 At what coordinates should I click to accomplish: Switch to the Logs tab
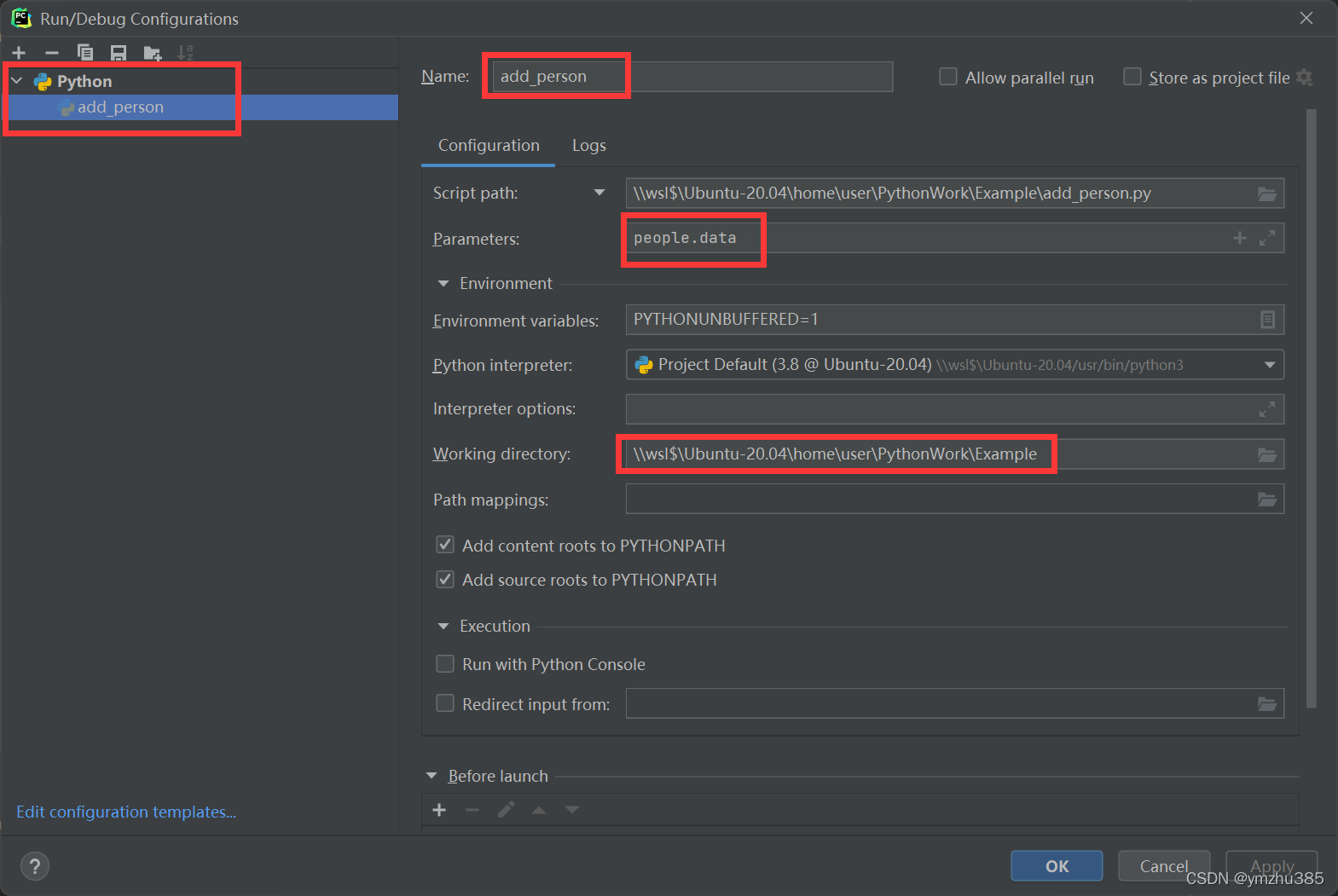coord(588,145)
